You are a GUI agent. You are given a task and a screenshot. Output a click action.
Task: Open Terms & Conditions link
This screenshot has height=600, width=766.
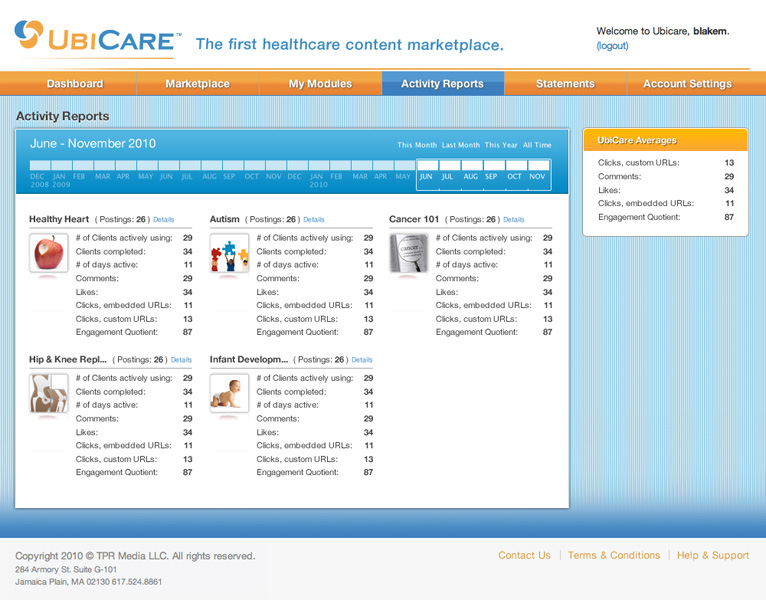click(614, 556)
